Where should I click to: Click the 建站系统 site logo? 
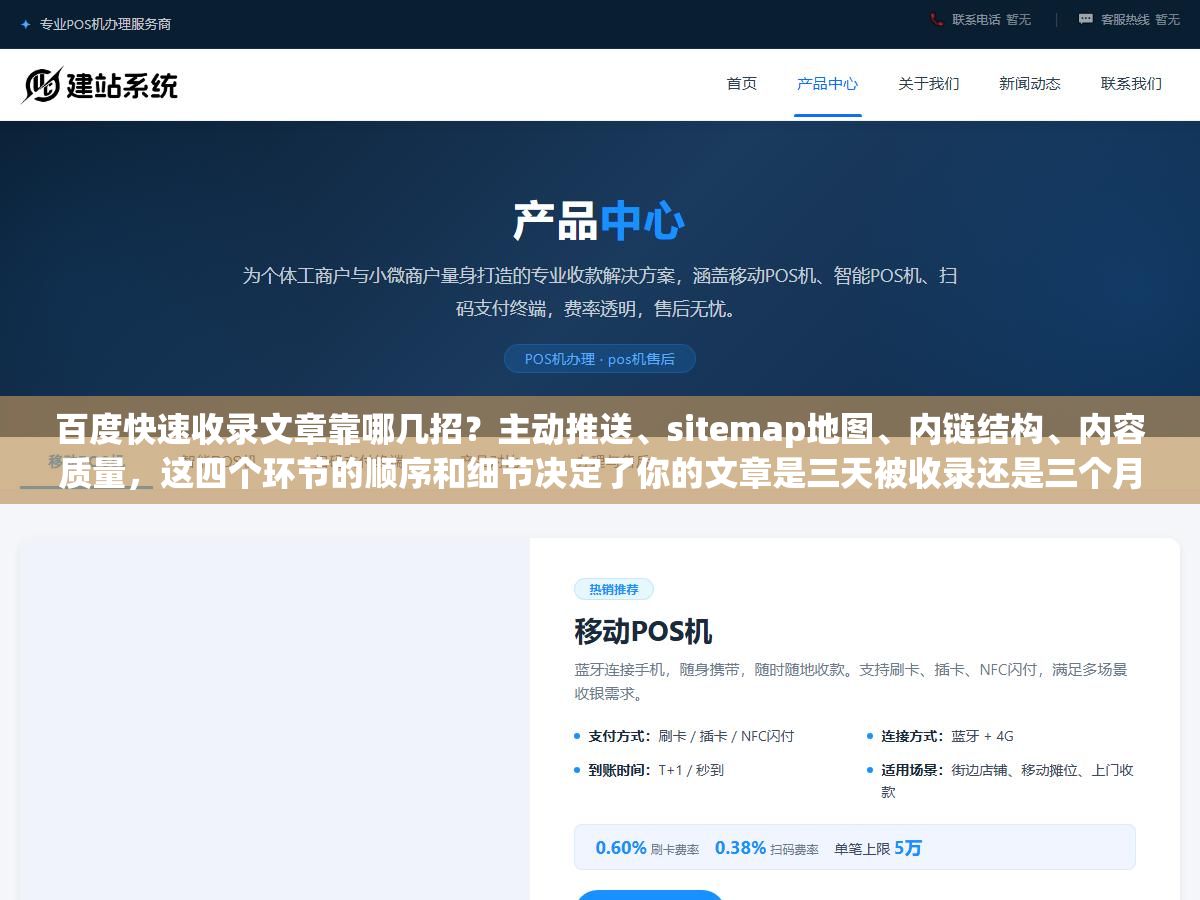(x=100, y=85)
